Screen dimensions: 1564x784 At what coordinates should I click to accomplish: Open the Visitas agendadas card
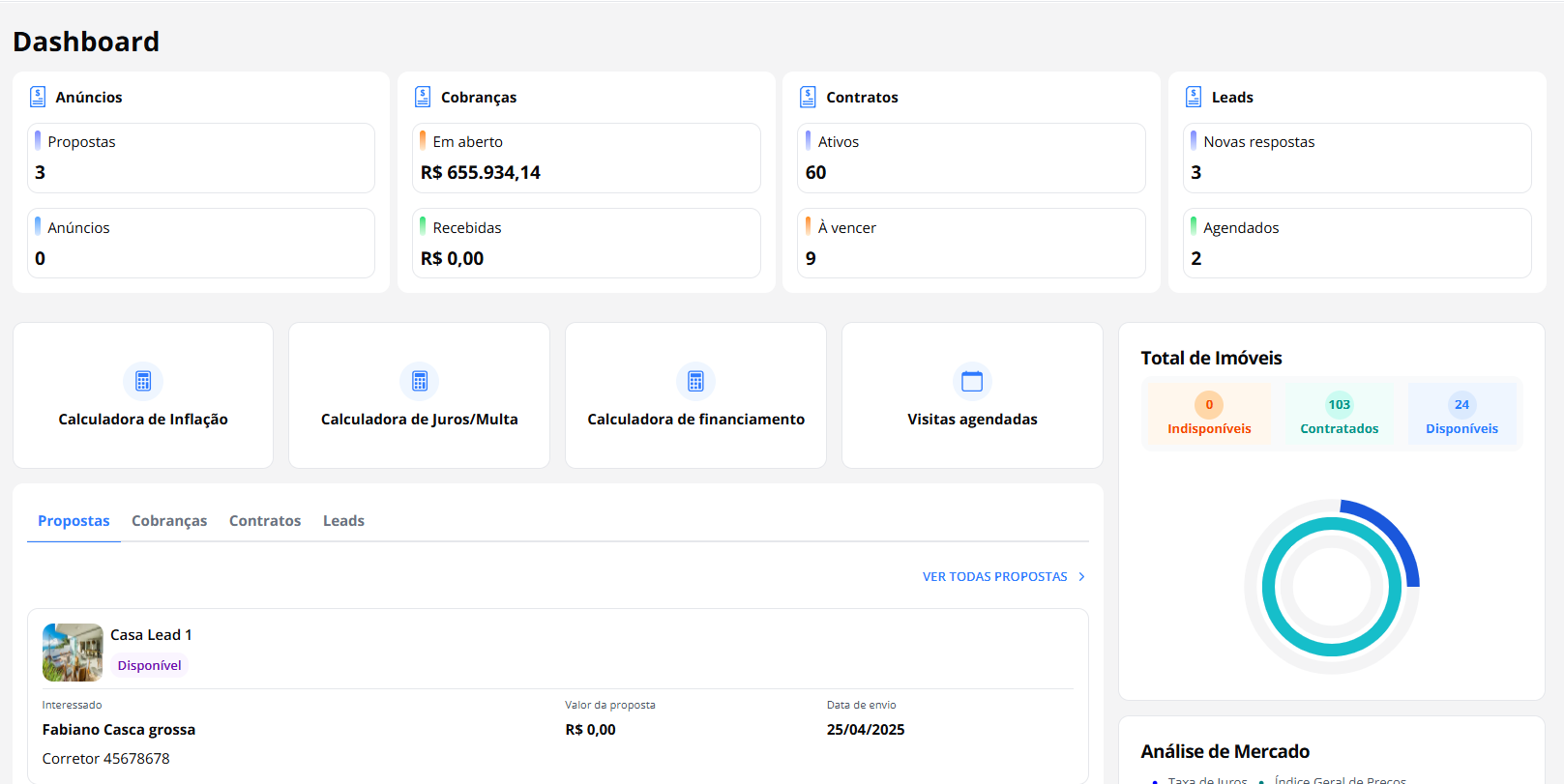pyautogui.click(x=972, y=395)
